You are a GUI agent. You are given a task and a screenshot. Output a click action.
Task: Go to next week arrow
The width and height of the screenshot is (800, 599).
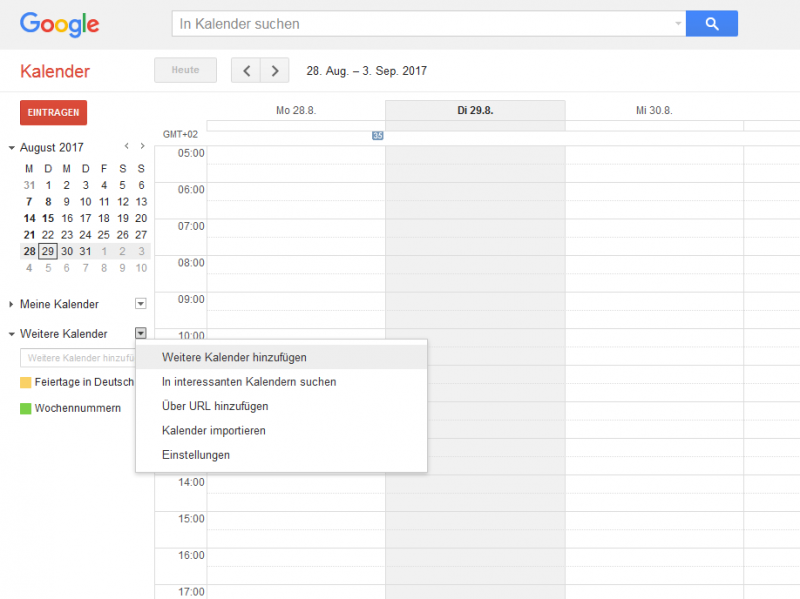click(x=274, y=70)
